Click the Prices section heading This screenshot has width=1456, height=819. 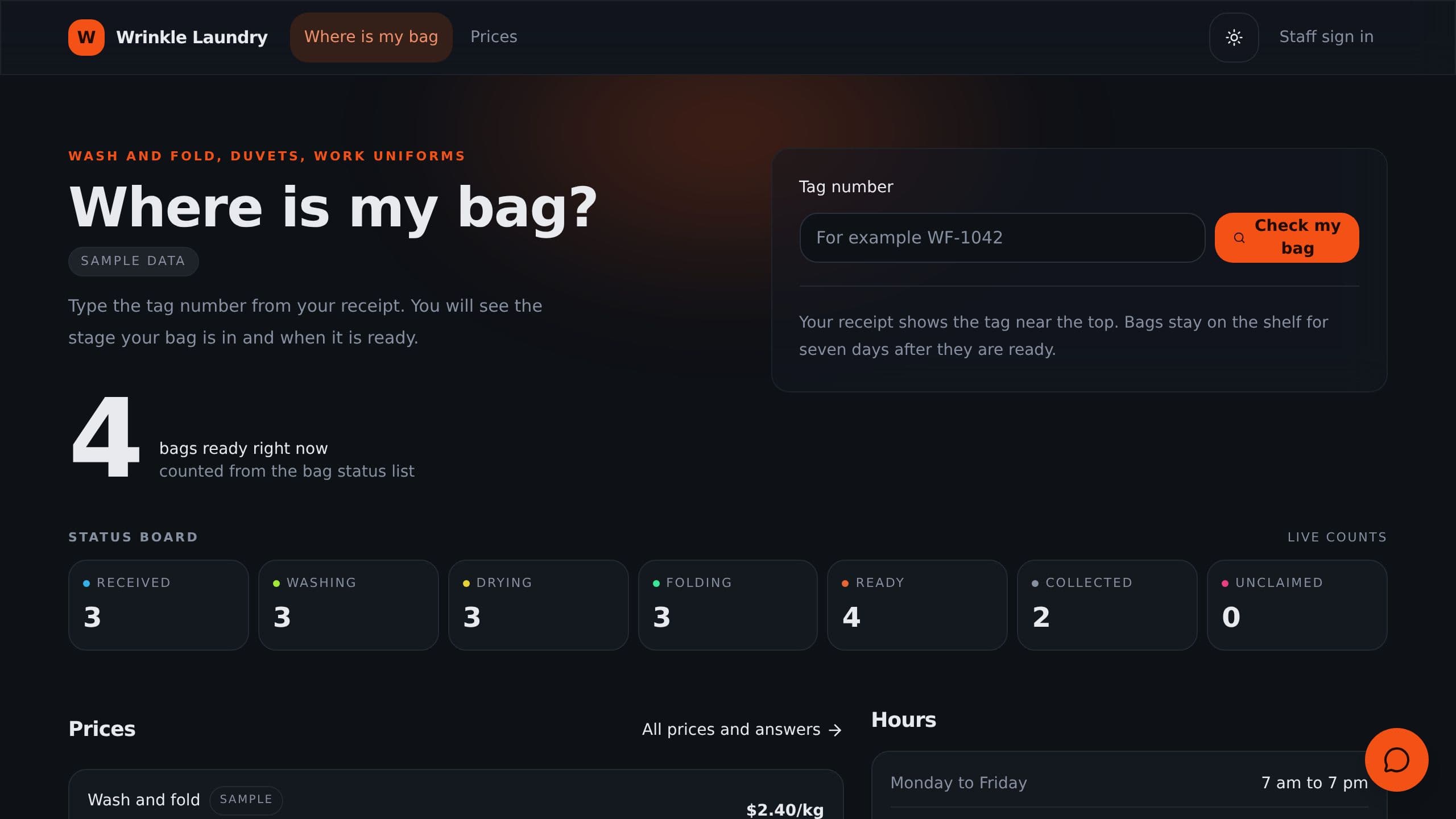102,729
